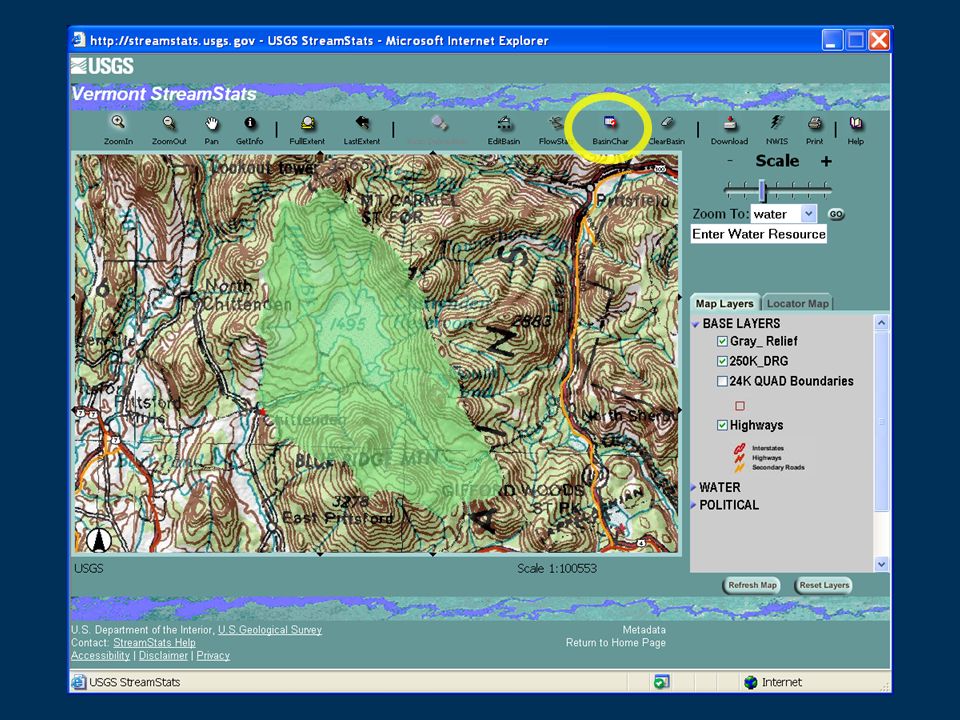Expand the POLITICAL layer group
Image resolution: width=960 pixels, height=720 pixels.
[x=694, y=505]
